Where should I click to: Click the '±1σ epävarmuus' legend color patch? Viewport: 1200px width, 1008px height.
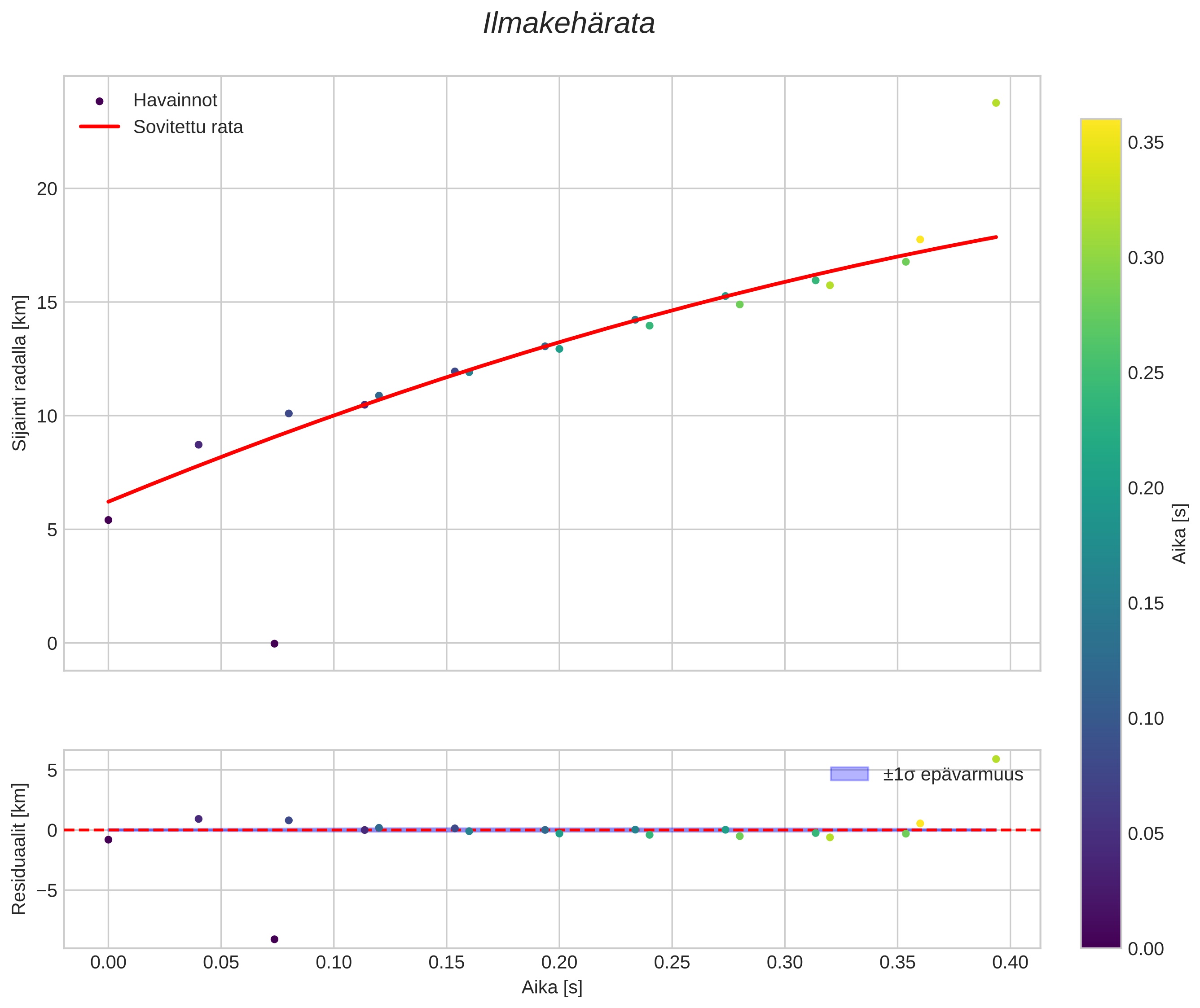coord(849,774)
